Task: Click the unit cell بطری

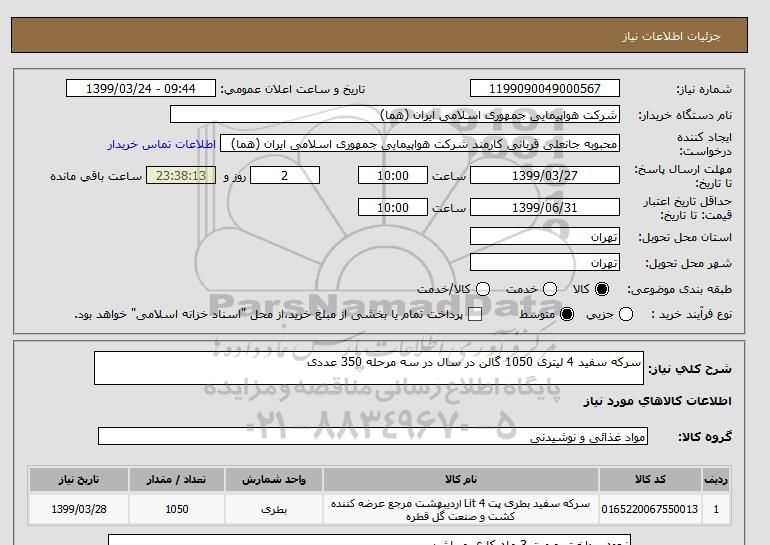Action: pyautogui.click(x=274, y=509)
